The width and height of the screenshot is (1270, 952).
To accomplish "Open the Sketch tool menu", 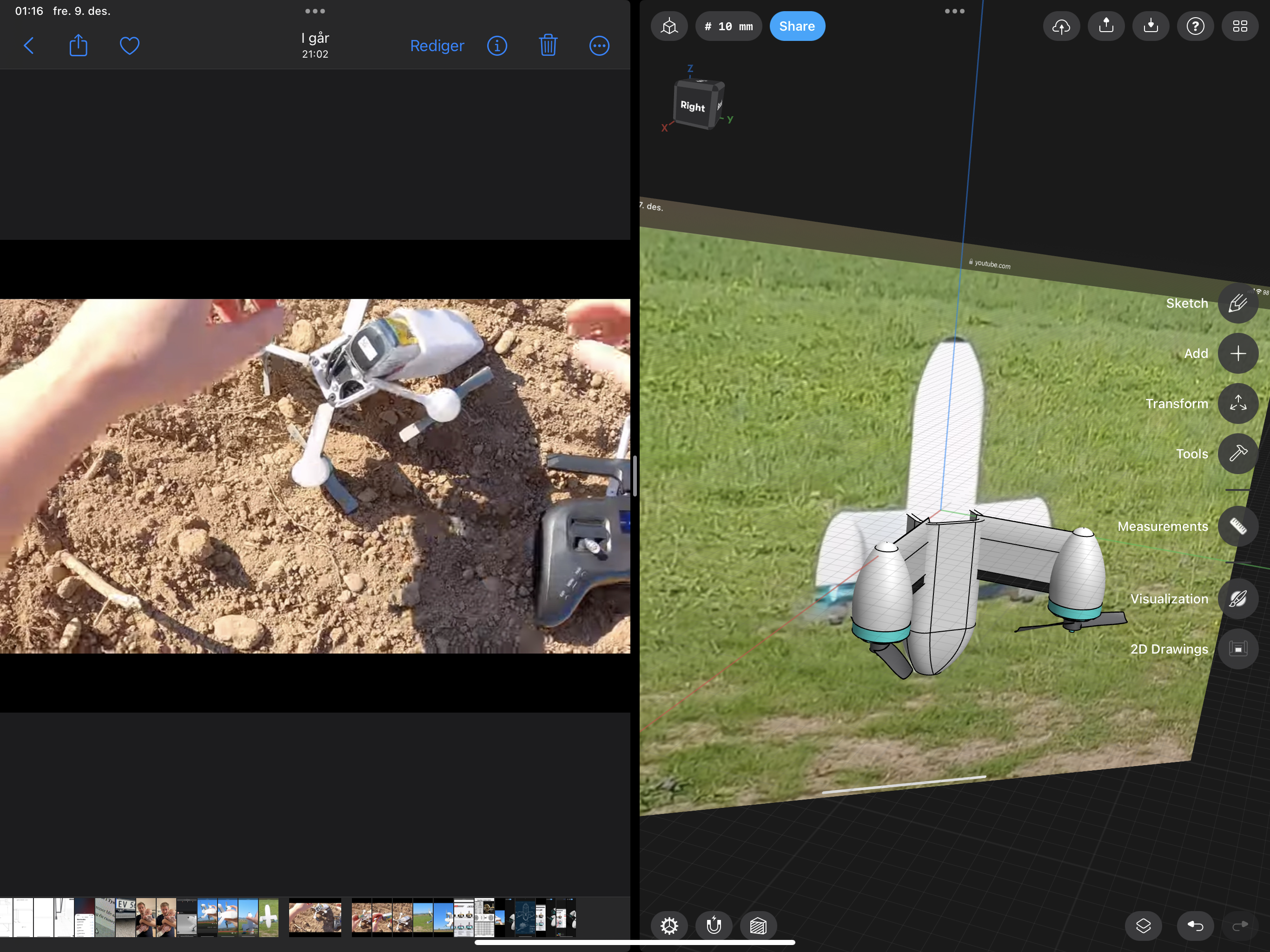I will tap(1237, 303).
